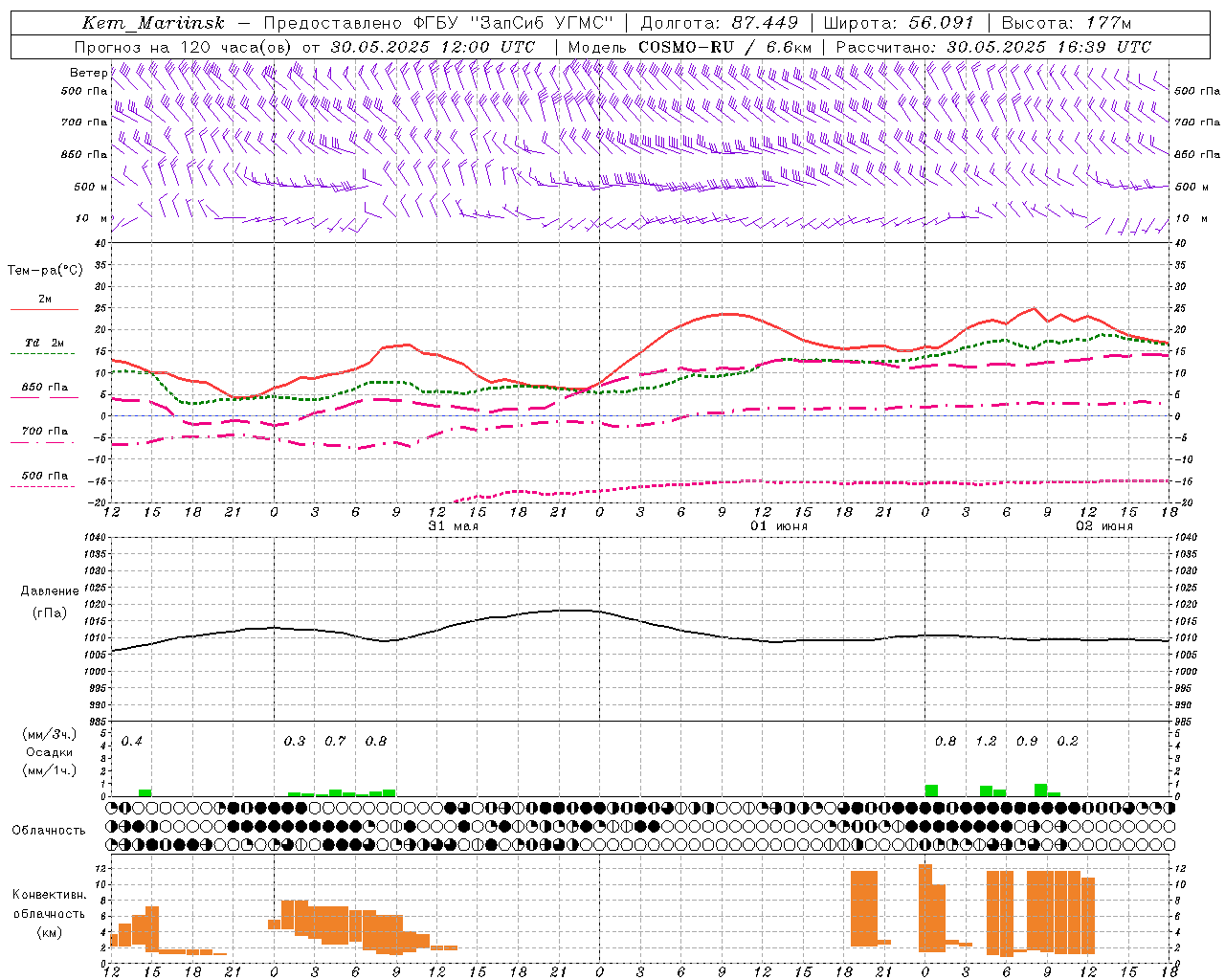This screenshot has height=980, width=1225.
Task: Click the "31 мая" date label
Action: [453, 526]
